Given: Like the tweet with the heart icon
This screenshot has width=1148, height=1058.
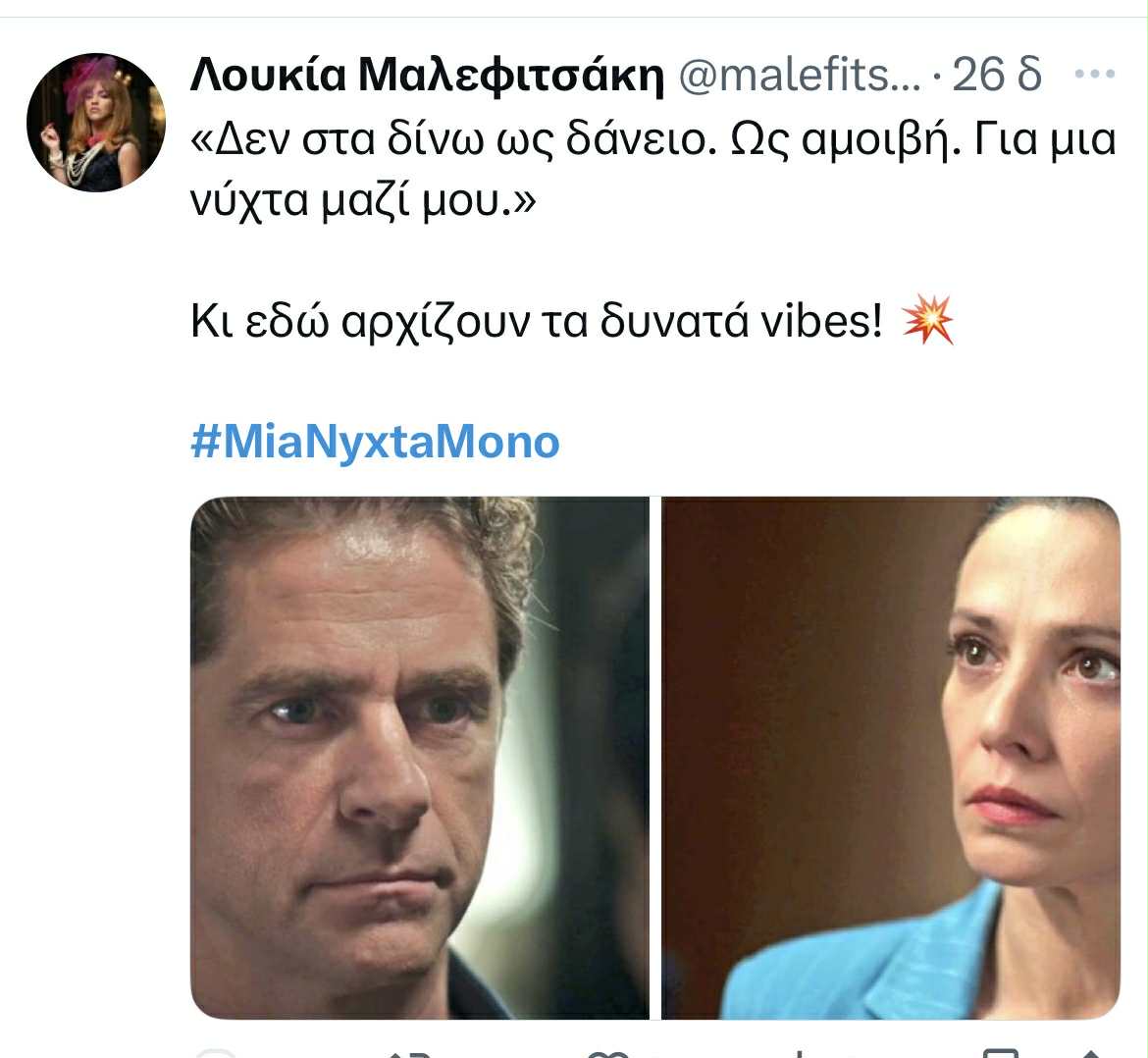Looking at the screenshot, I should pyautogui.click(x=609, y=1054).
